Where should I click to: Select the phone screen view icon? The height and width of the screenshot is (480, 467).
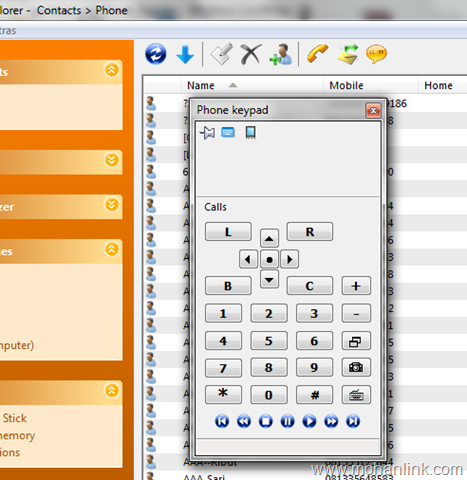[250, 132]
